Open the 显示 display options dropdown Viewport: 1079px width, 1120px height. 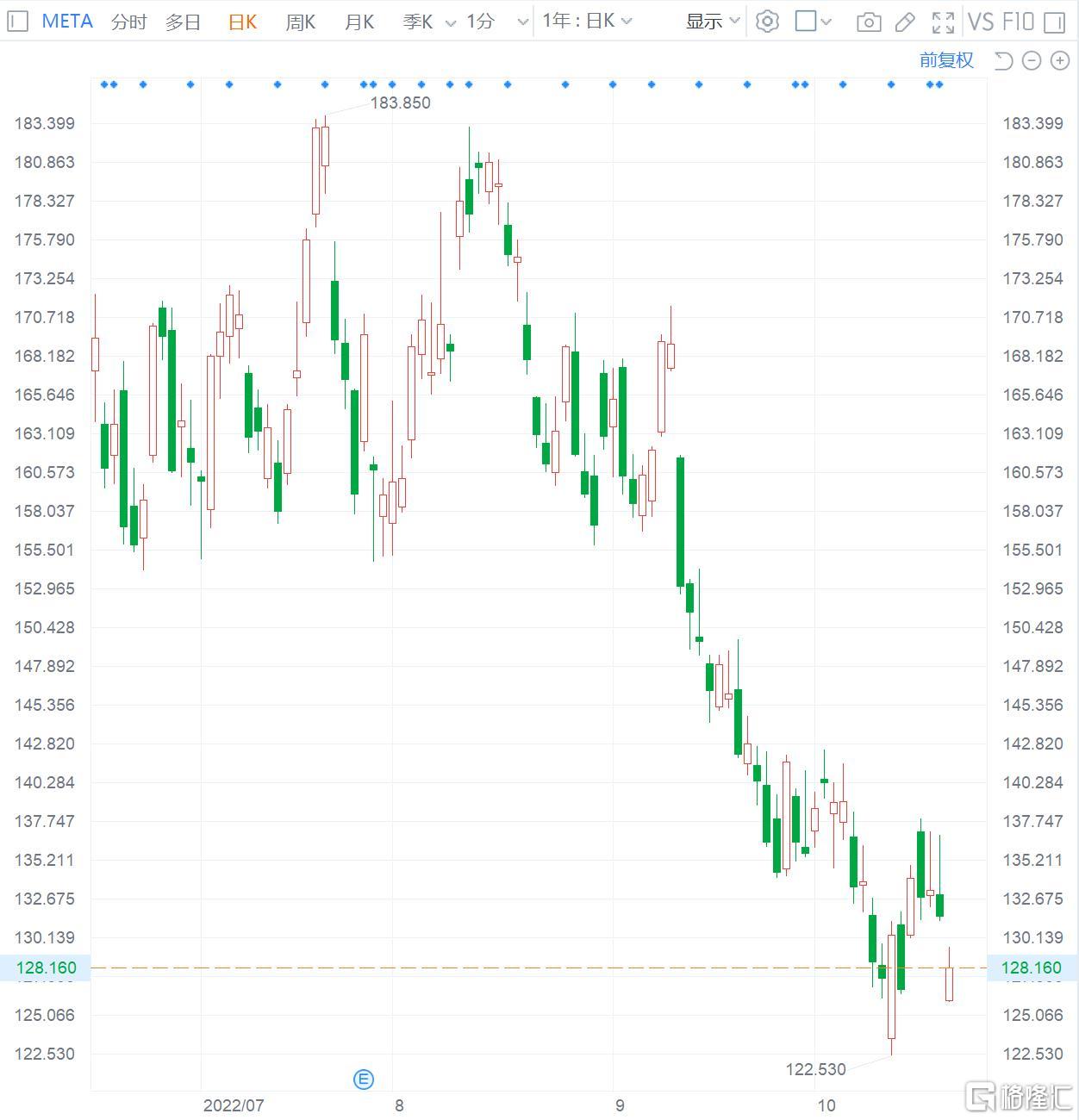pos(713,22)
